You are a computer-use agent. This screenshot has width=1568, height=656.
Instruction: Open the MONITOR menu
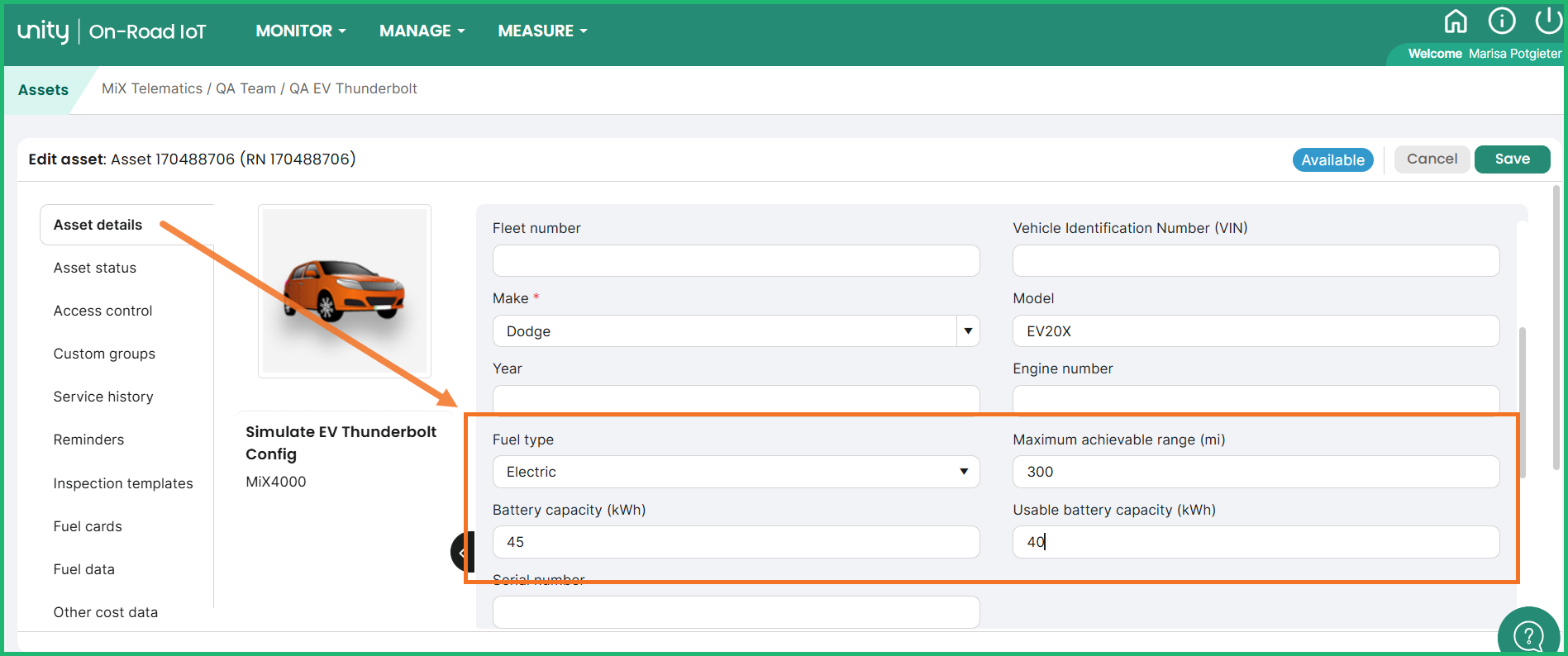(300, 31)
